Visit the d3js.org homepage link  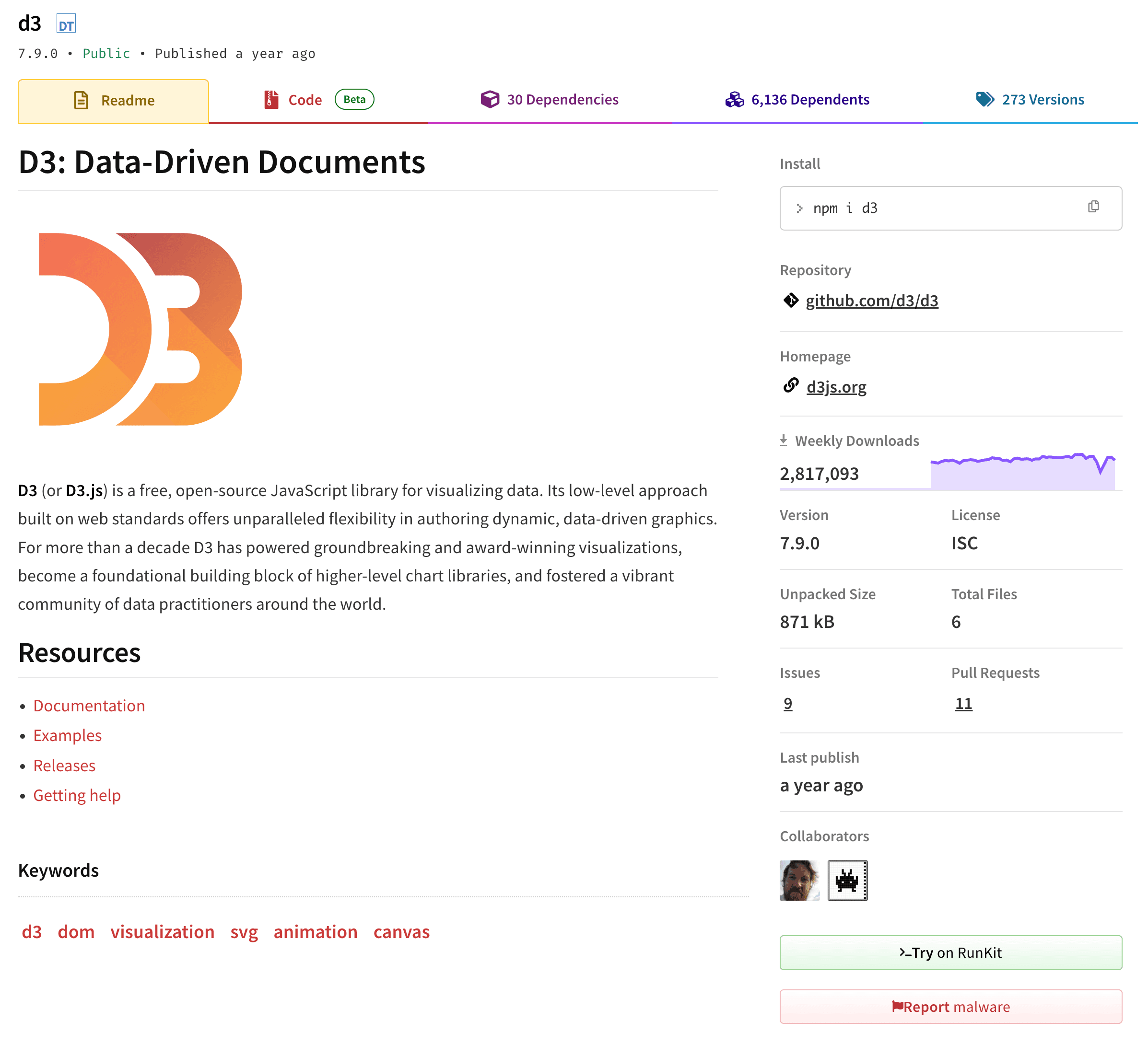[x=836, y=387]
